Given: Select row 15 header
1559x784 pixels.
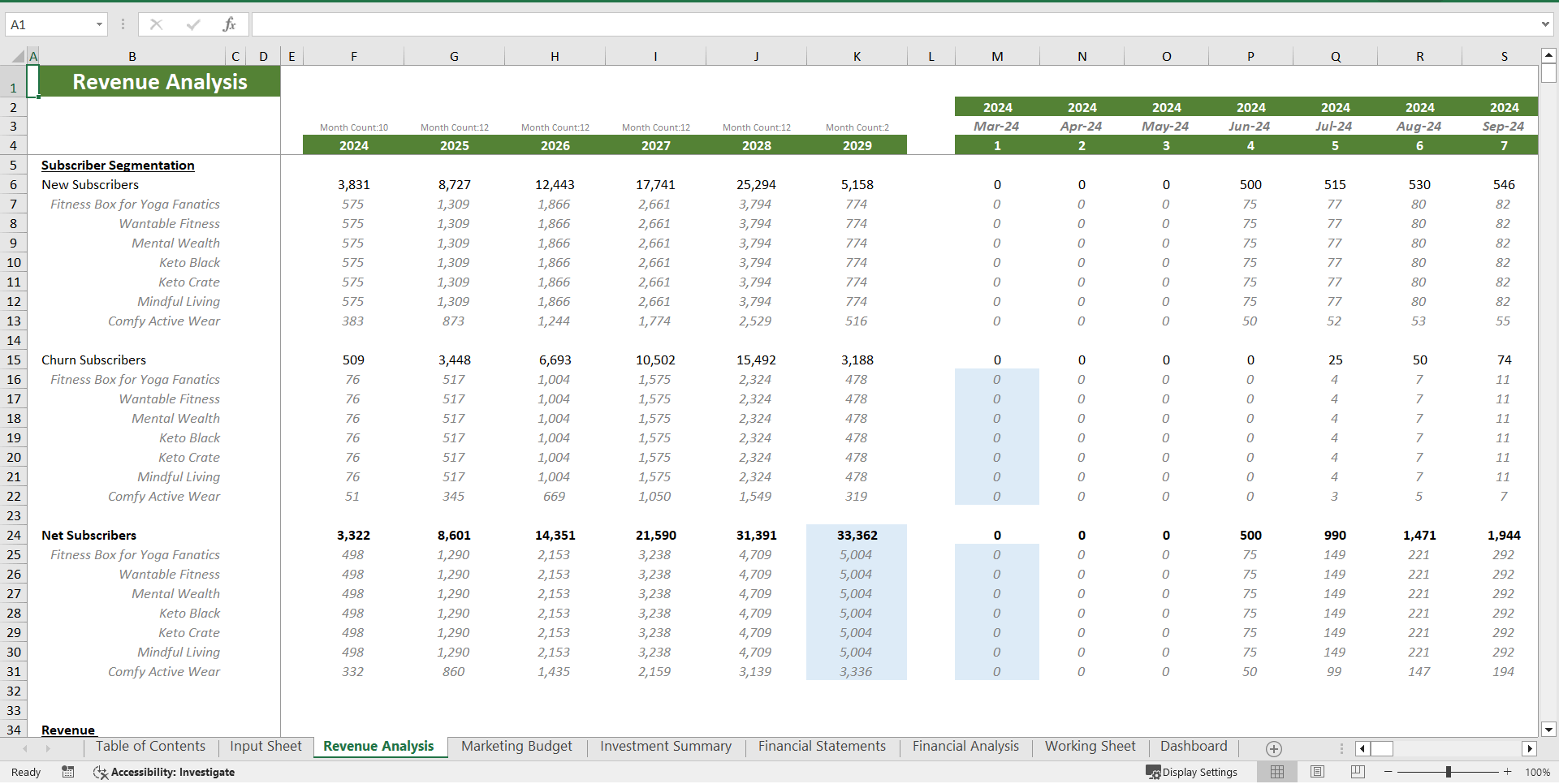Looking at the screenshot, I should pyautogui.click(x=14, y=360).
